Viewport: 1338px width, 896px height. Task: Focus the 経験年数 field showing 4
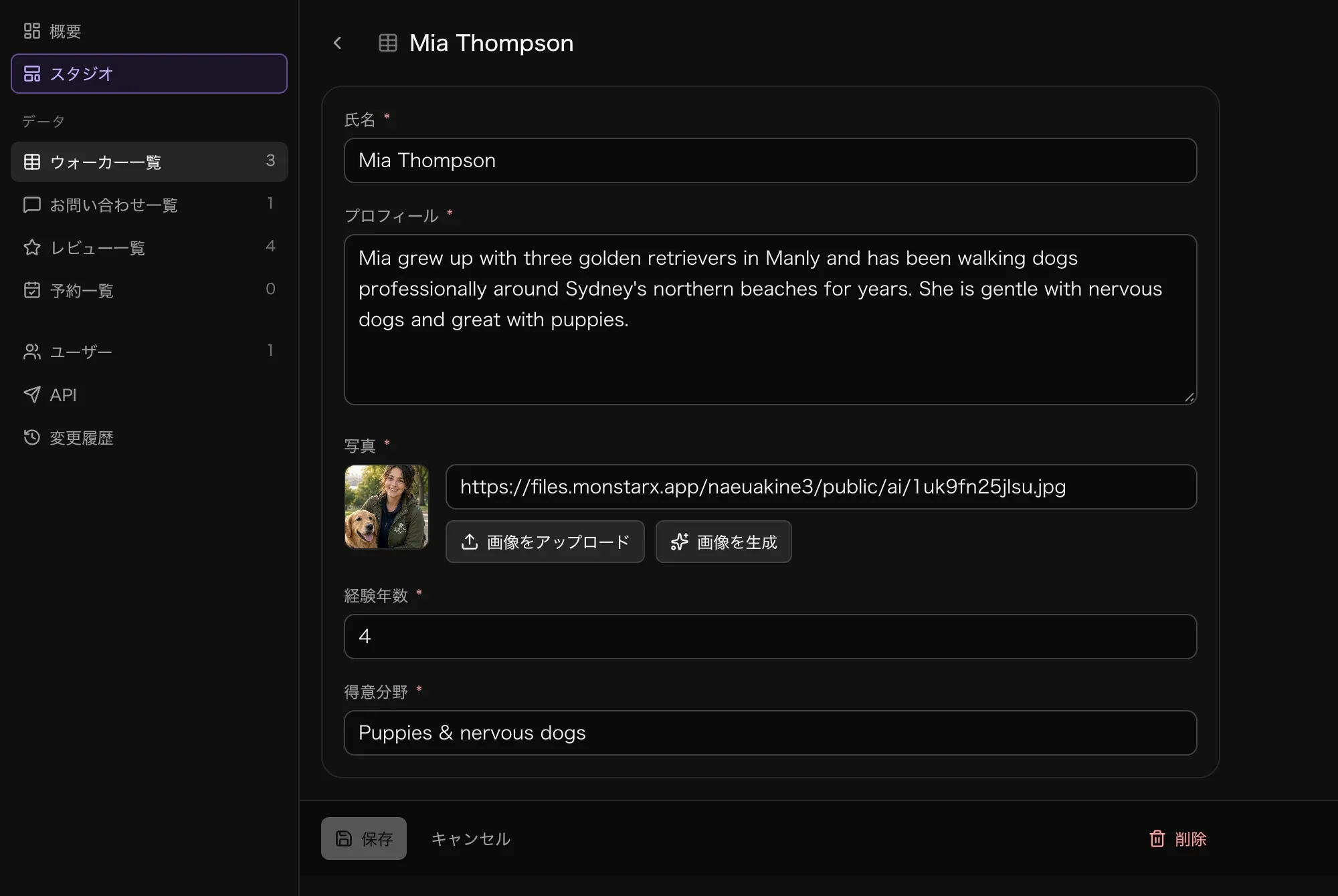point(770,637)
